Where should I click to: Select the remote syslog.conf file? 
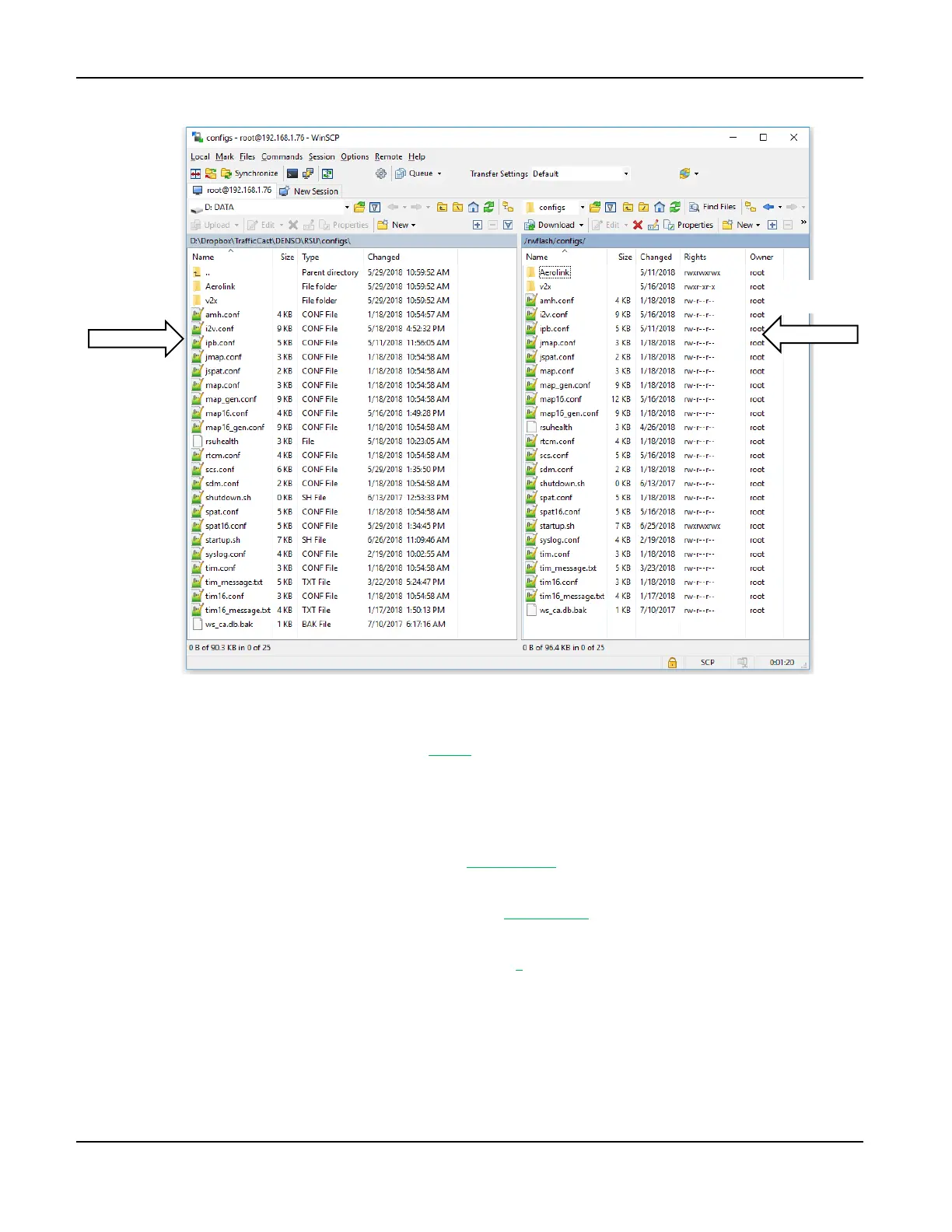click(560, 540)
